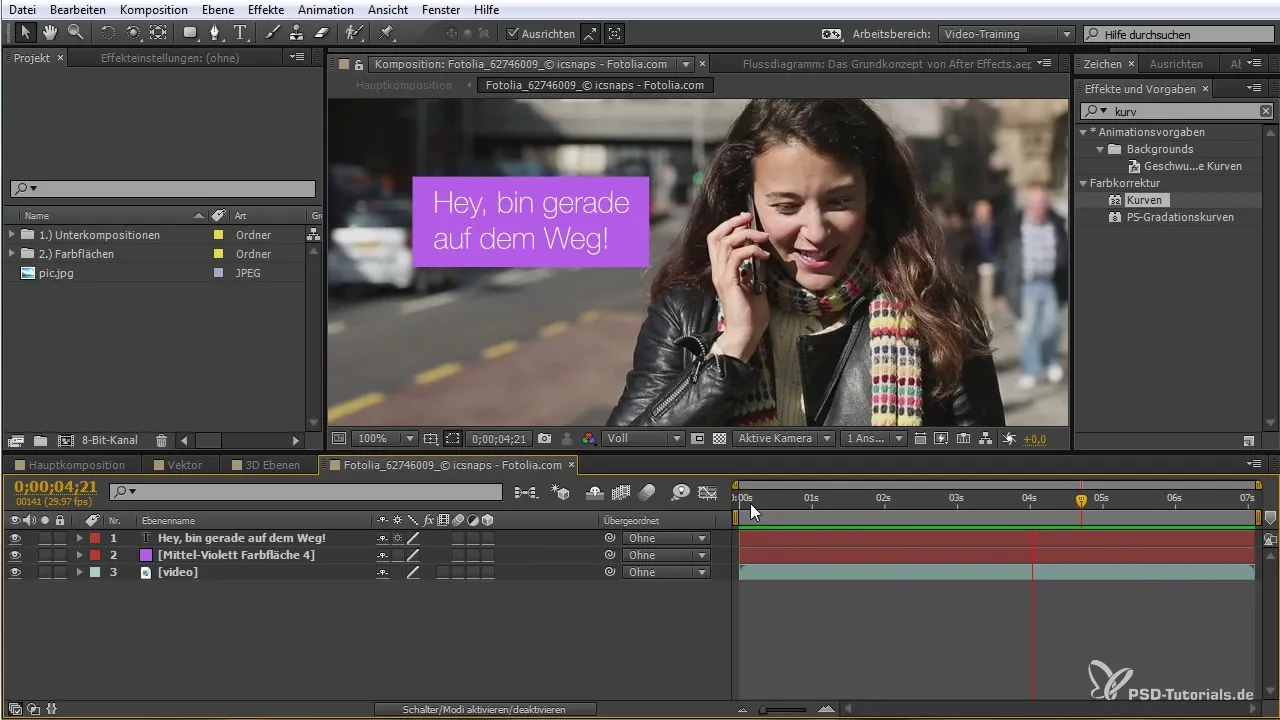Toggle the region of interest icon
Image resolution: width=1280 pixels, height=720 pixels.
click(697, 438)
